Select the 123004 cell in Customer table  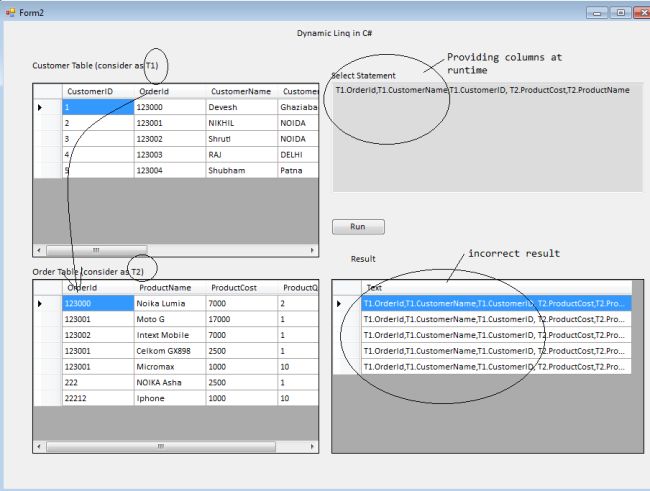[x=170, y=170]
